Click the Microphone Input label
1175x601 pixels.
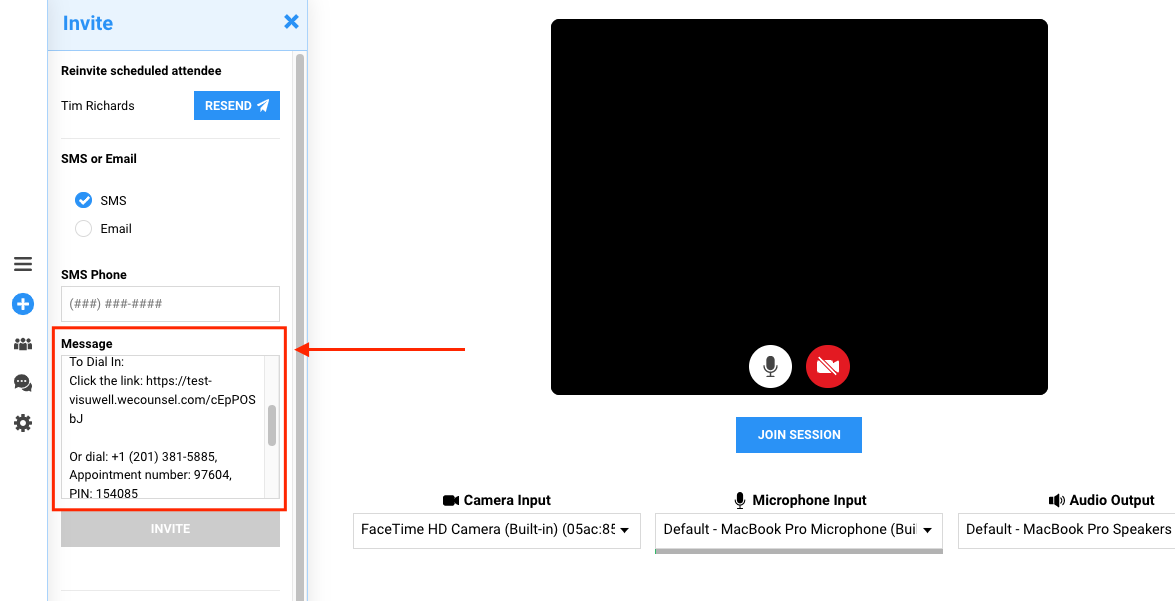(x=808, y=501)
